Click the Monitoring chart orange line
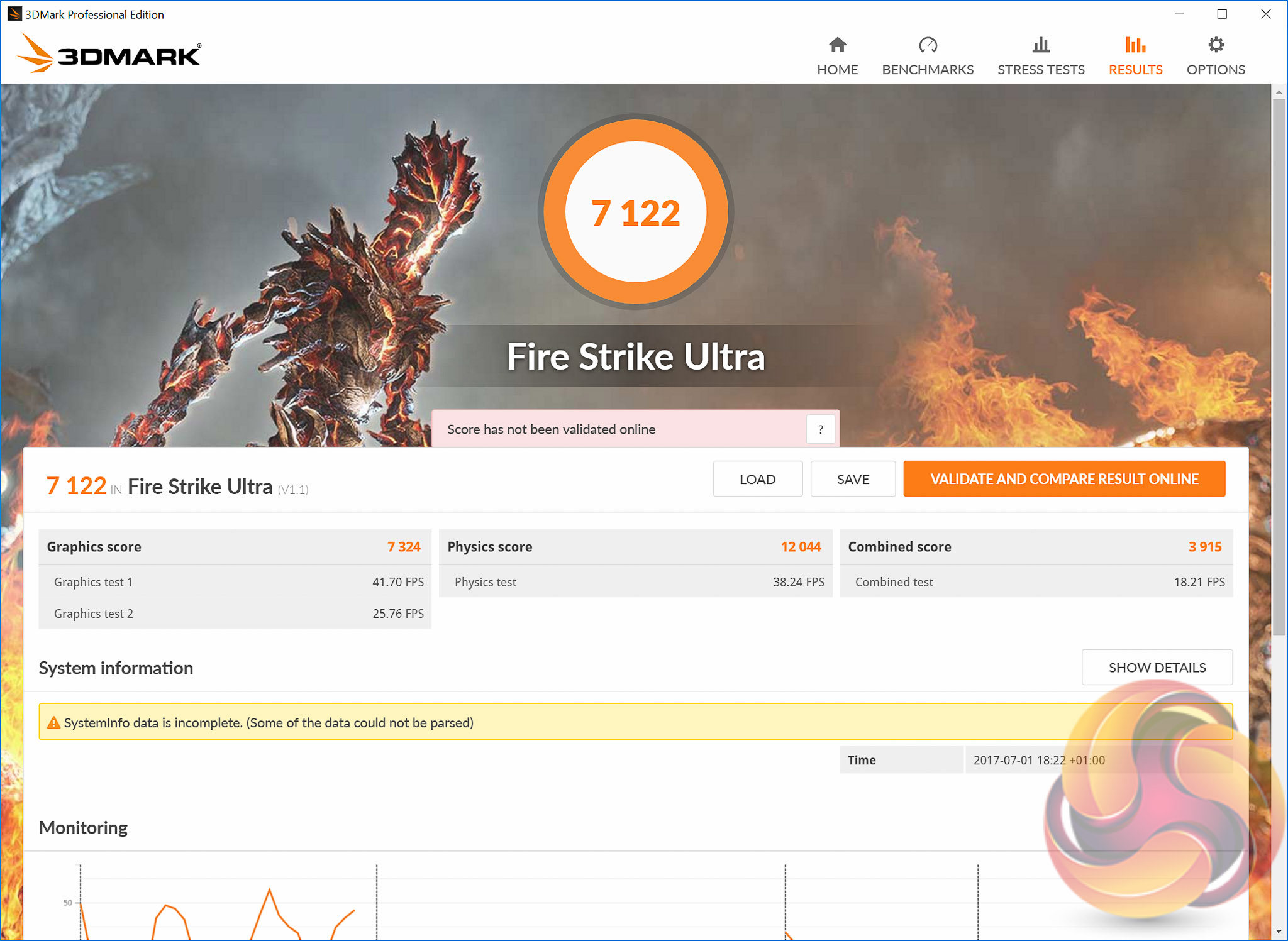The image size is (1288, 941). click(270, 891)
